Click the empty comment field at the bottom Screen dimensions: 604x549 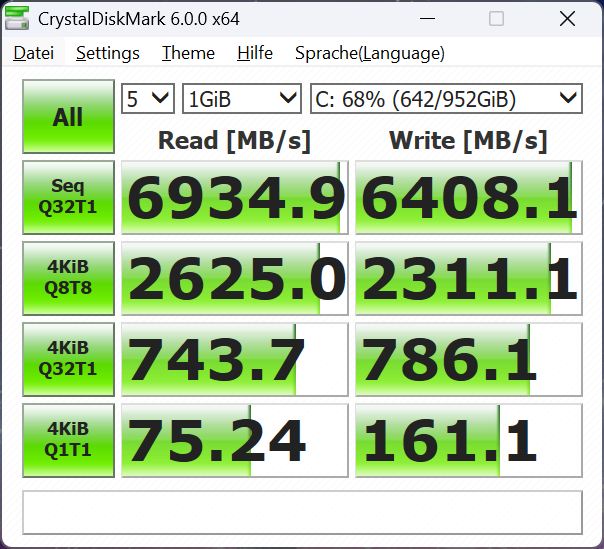302,512
